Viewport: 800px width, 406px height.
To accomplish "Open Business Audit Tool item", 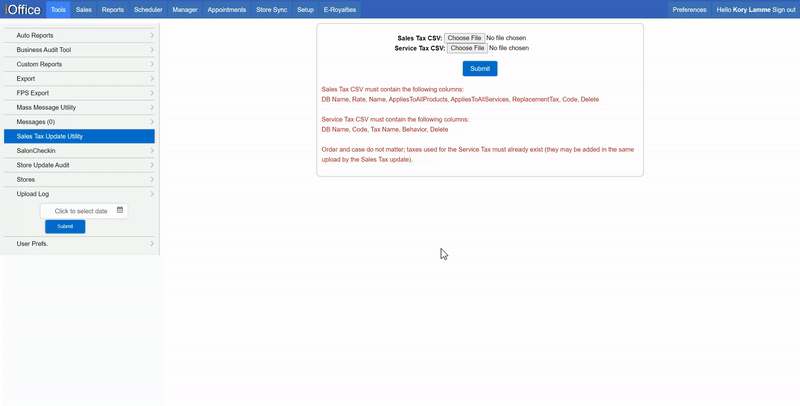I will 79,49.
